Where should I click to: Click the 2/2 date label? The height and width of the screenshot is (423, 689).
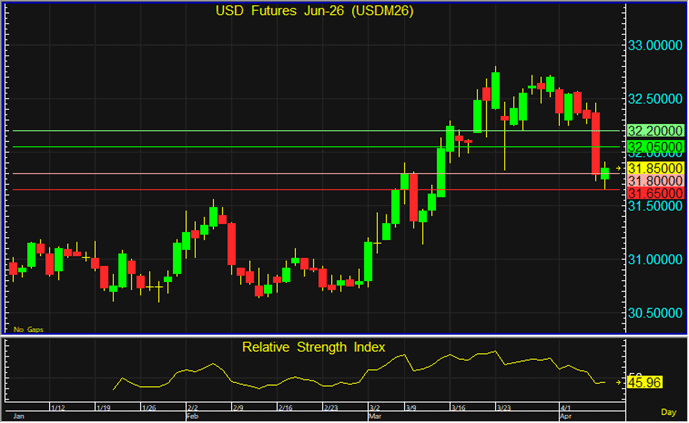[x=192, y=408]
